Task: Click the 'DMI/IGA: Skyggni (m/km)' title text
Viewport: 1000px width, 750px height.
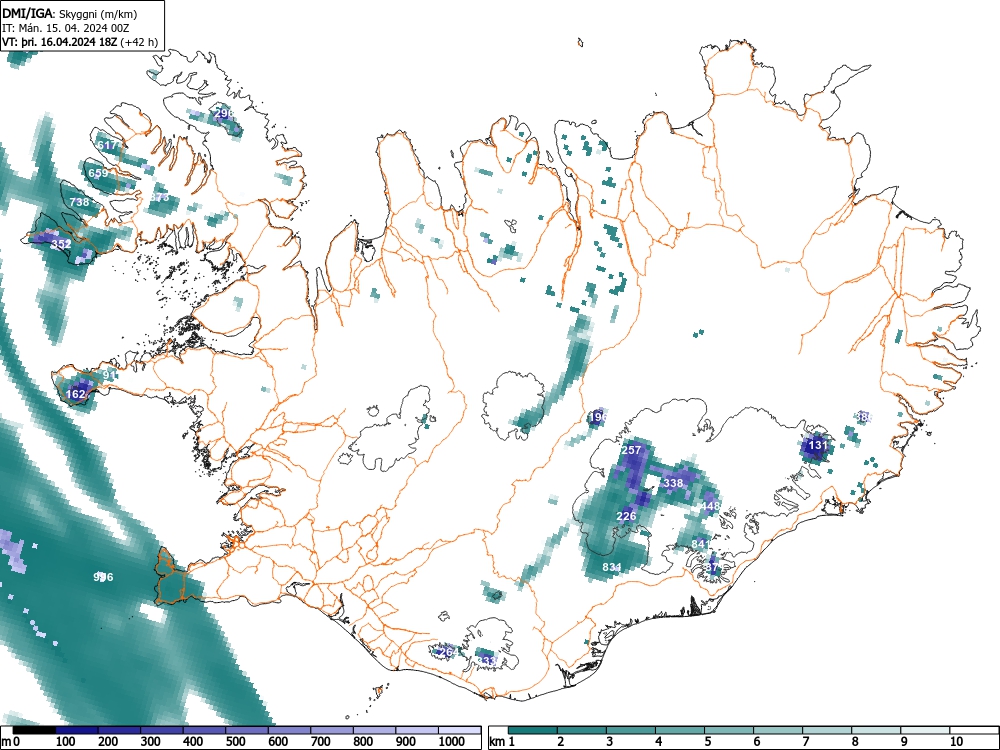Action: (70, 13)
